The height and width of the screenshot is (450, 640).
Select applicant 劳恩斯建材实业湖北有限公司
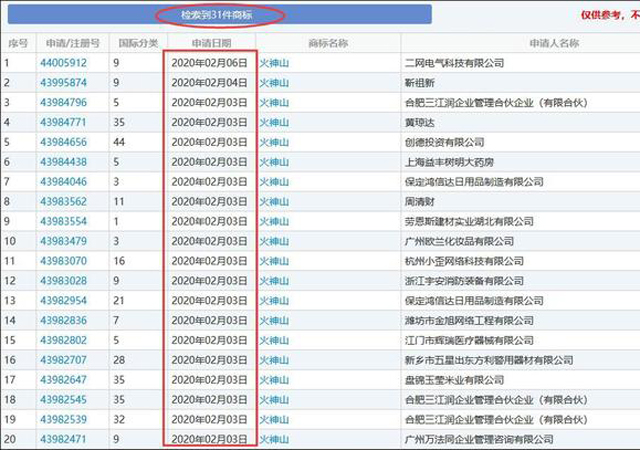(x=469, y=221)
